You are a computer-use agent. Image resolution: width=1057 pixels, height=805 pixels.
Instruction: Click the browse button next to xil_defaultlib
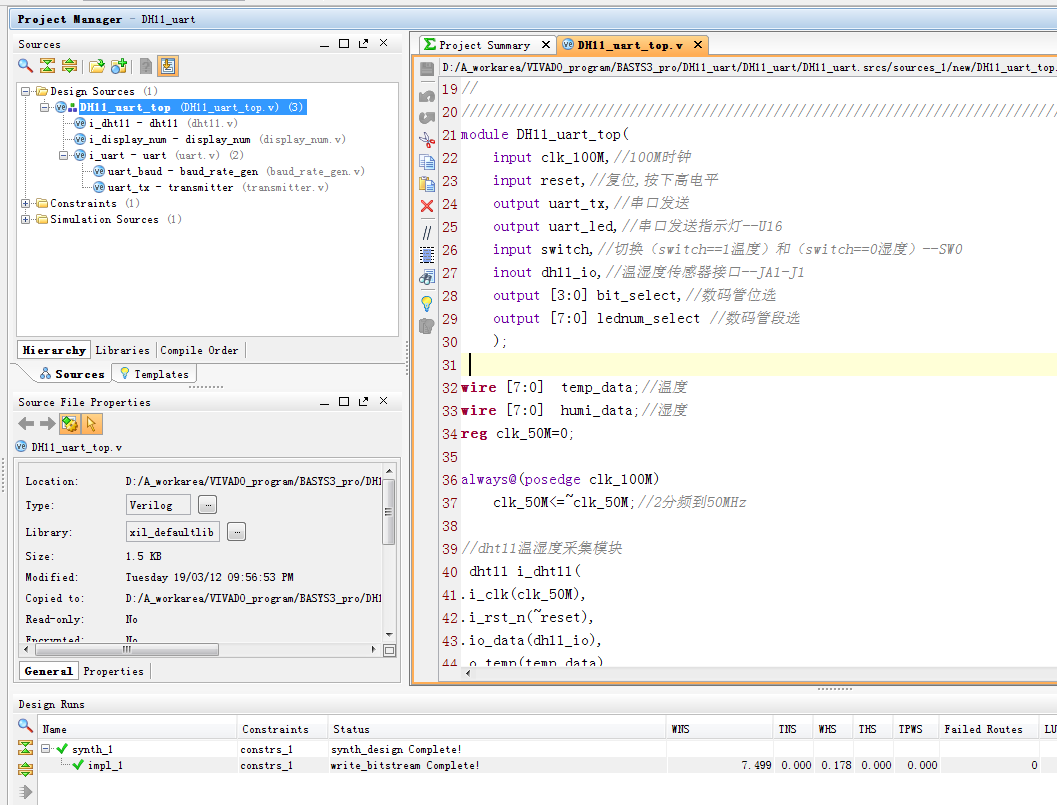[236, 532]
